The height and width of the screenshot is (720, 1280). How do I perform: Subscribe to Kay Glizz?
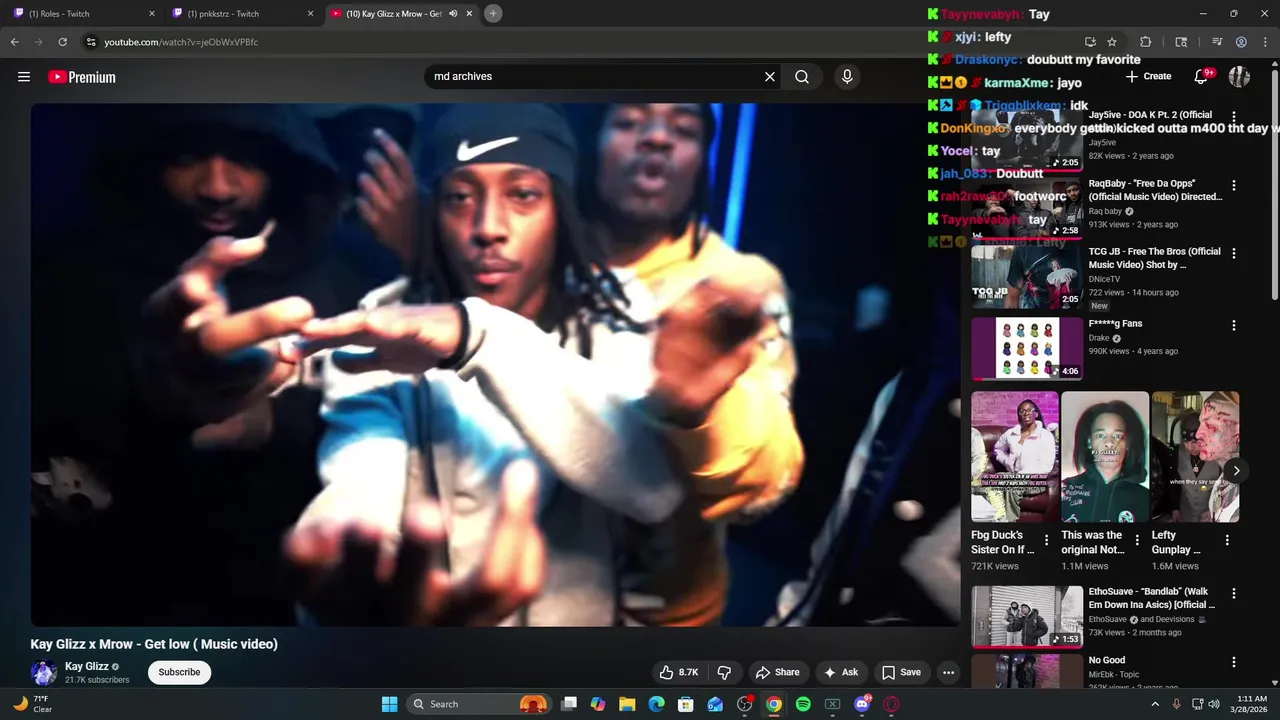click(179, 672)
